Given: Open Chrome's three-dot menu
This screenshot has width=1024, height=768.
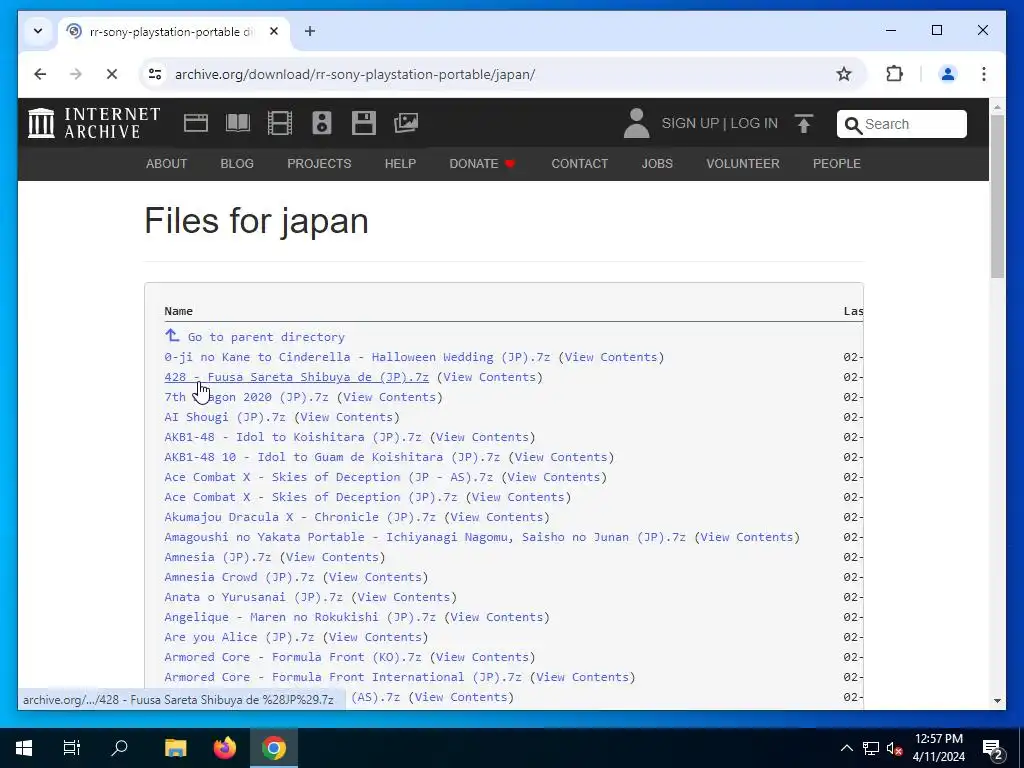Looking at the screenshot, I should point(984,74).
